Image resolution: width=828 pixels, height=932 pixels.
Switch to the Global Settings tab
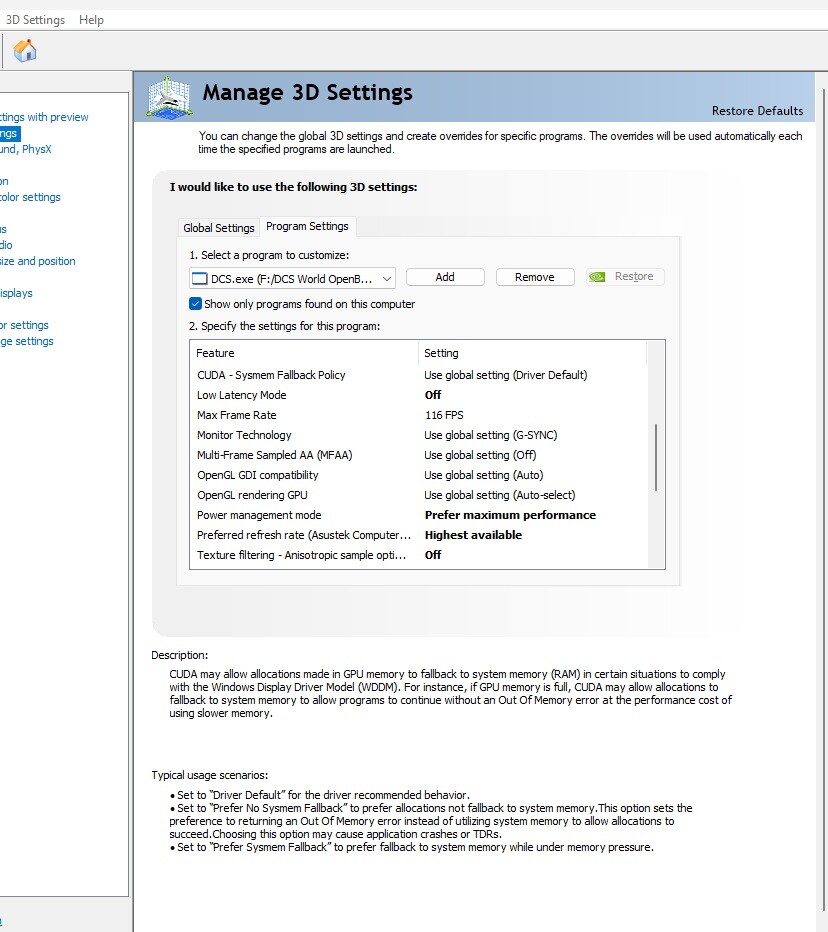pos(219,228)
